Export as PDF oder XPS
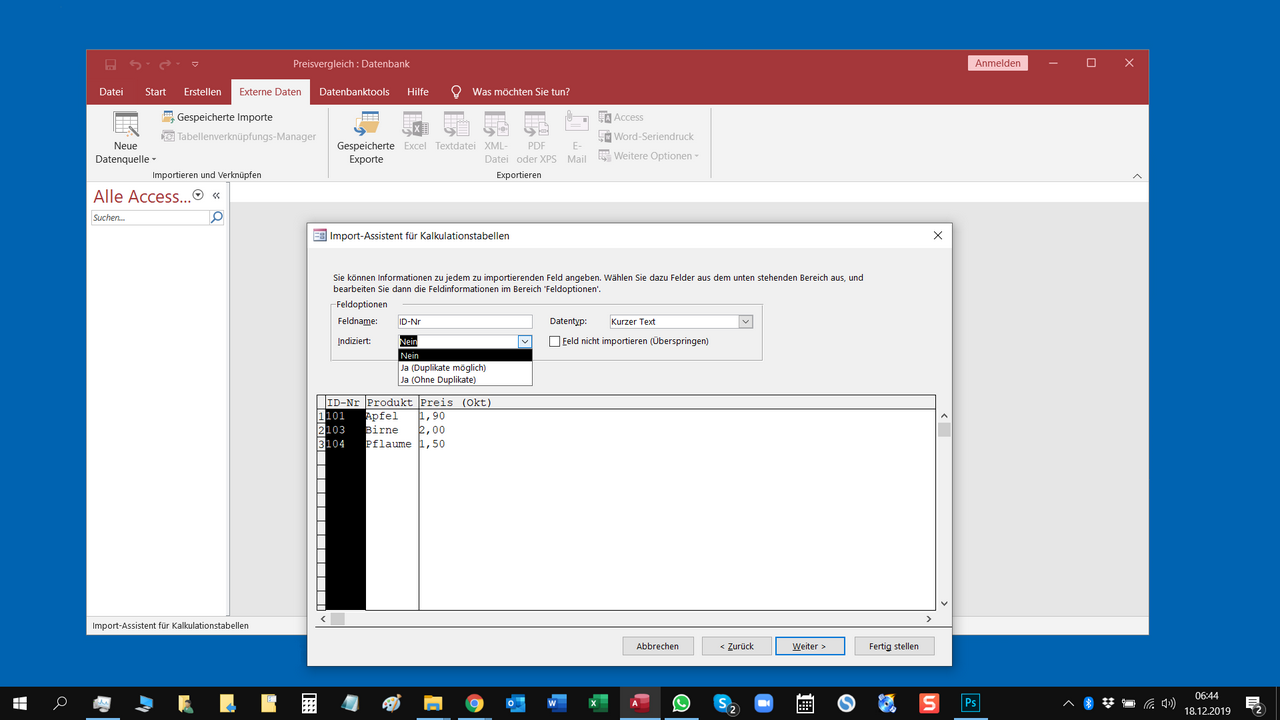 (x=536, y=138)
